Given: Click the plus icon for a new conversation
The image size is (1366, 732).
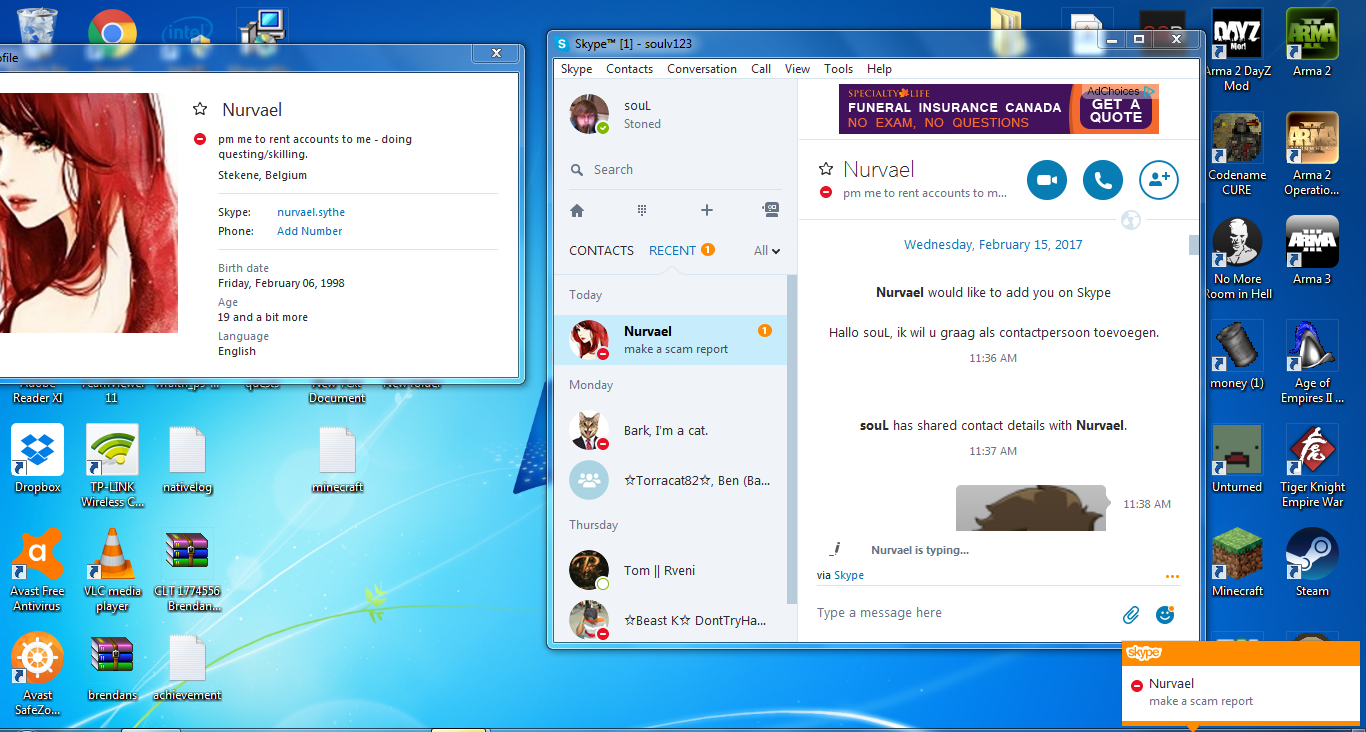Looking at the screenshot, I should (707, 210).
